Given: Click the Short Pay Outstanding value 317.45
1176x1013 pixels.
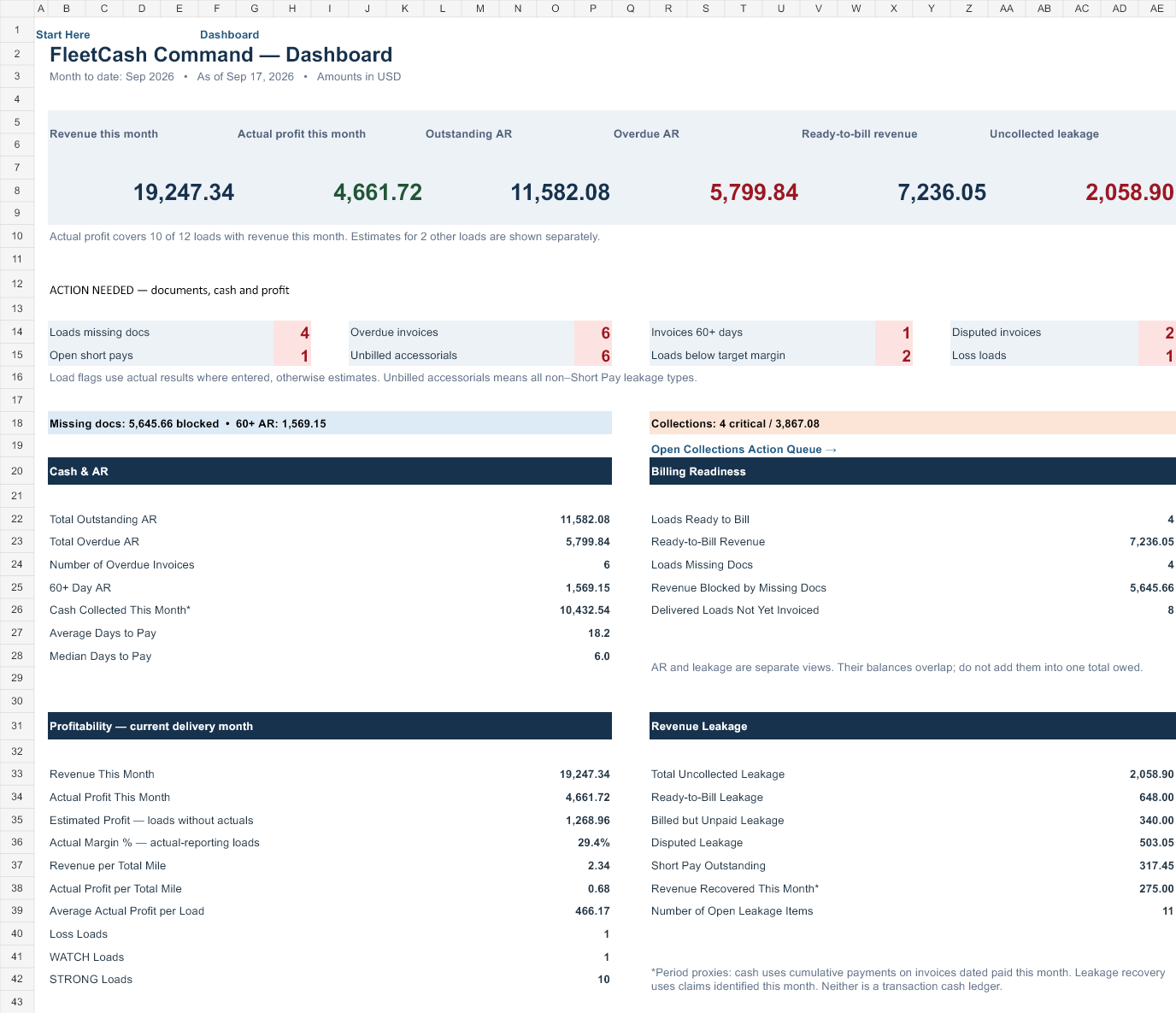Looking at the screenshot, I should coord(1156,866).
